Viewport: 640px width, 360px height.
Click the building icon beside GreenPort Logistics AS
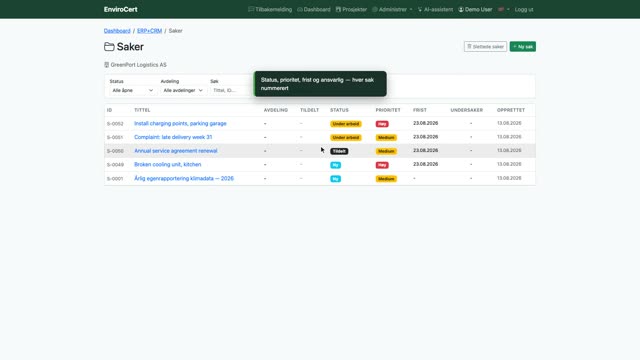click(x=107, y=65)
